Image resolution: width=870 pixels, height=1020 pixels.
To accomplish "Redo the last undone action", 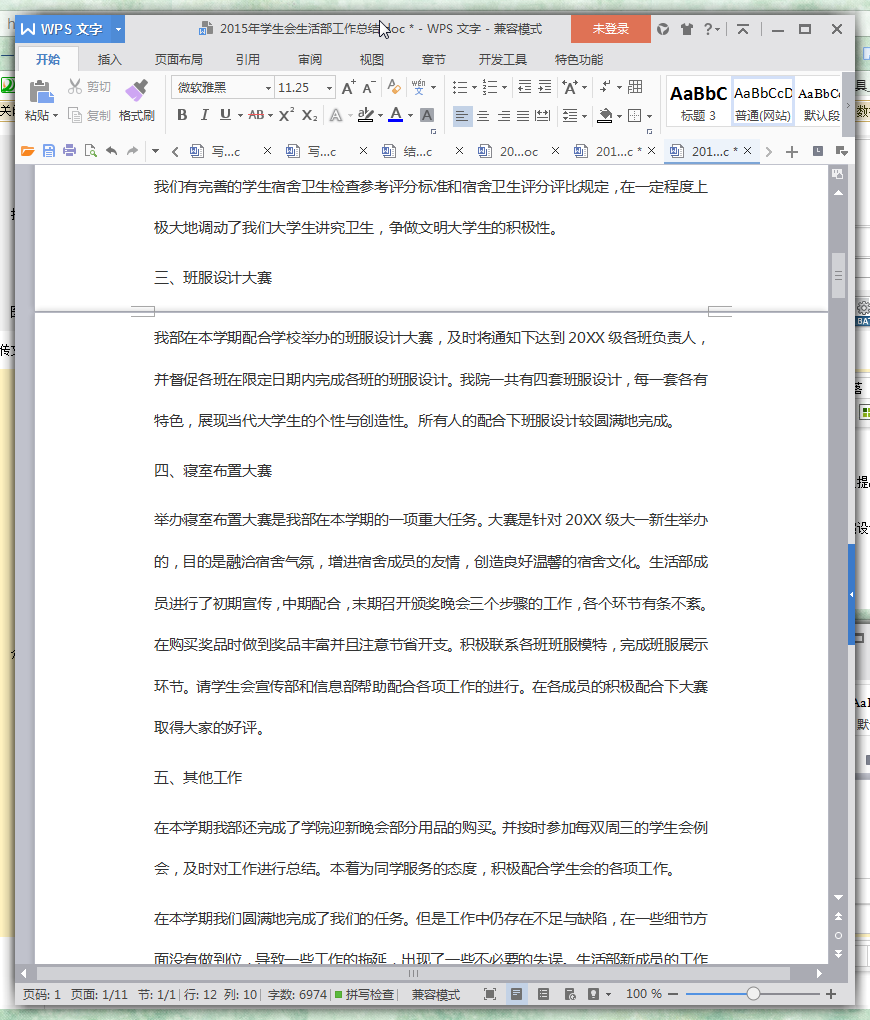I will pos(132,151).
